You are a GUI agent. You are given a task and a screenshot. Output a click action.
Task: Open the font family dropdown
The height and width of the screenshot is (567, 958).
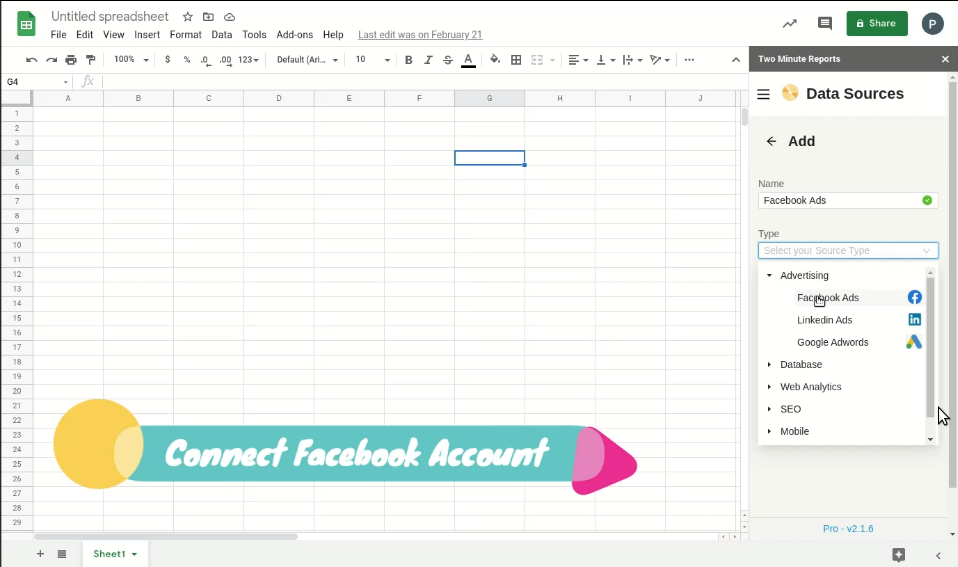(x=307, y=59)
